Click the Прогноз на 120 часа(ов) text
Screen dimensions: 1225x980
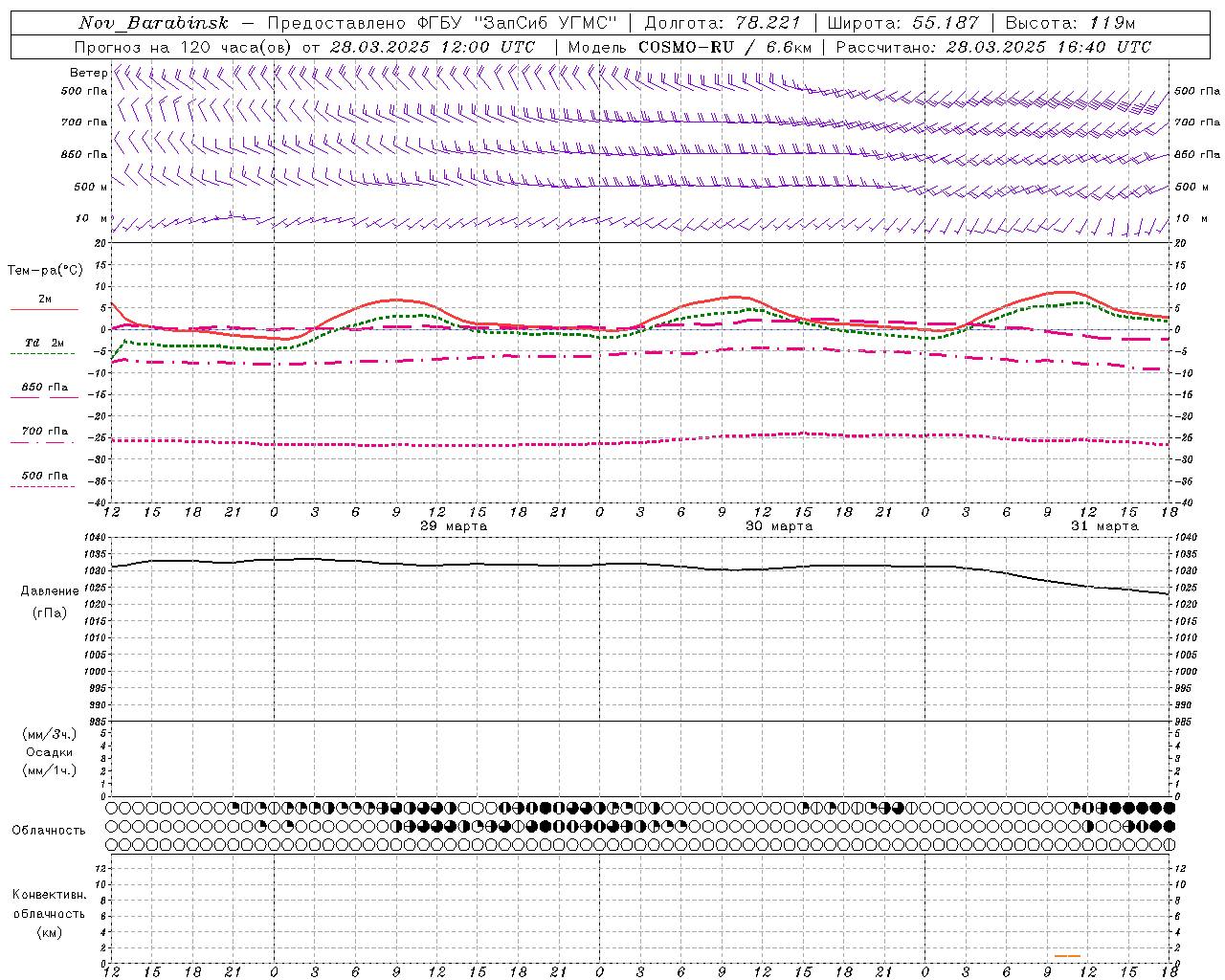(184, 47)
